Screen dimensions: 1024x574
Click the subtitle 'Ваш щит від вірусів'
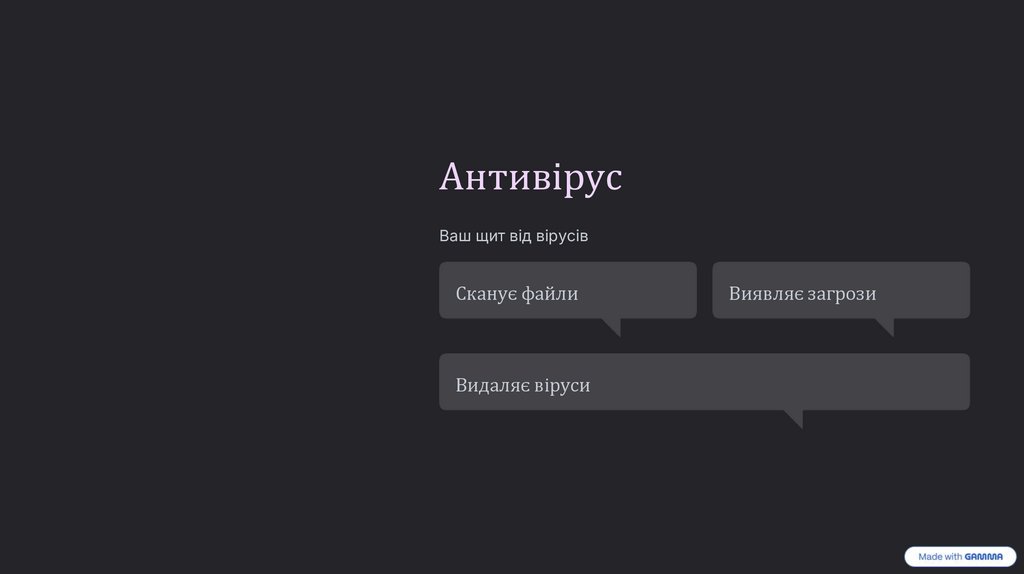[513, 236]
